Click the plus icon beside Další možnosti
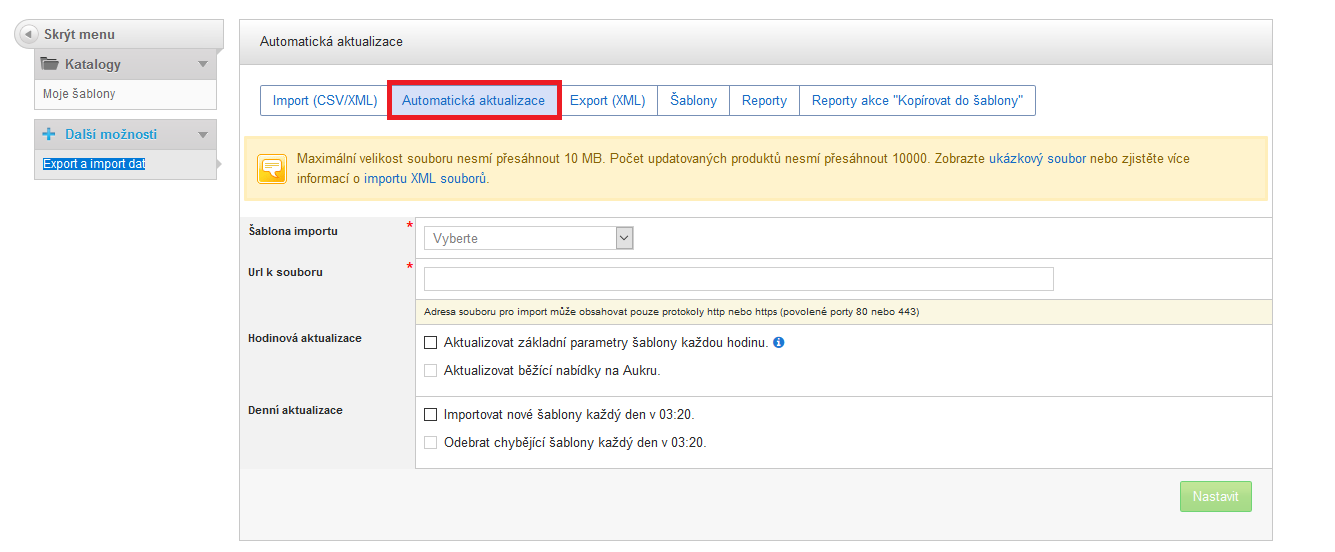Image resolution: width=1335 pixels, height=552 pixels. (x=49, y=134)
